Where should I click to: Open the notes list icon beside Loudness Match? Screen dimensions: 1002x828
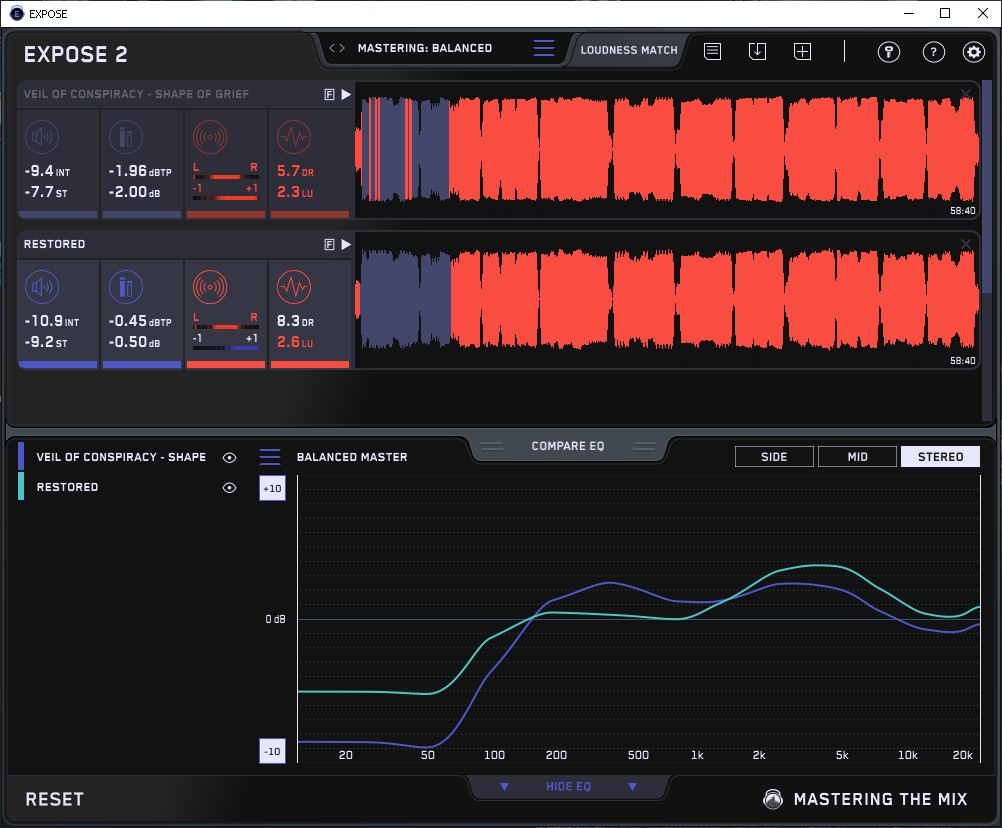click(x=712, y=51)
